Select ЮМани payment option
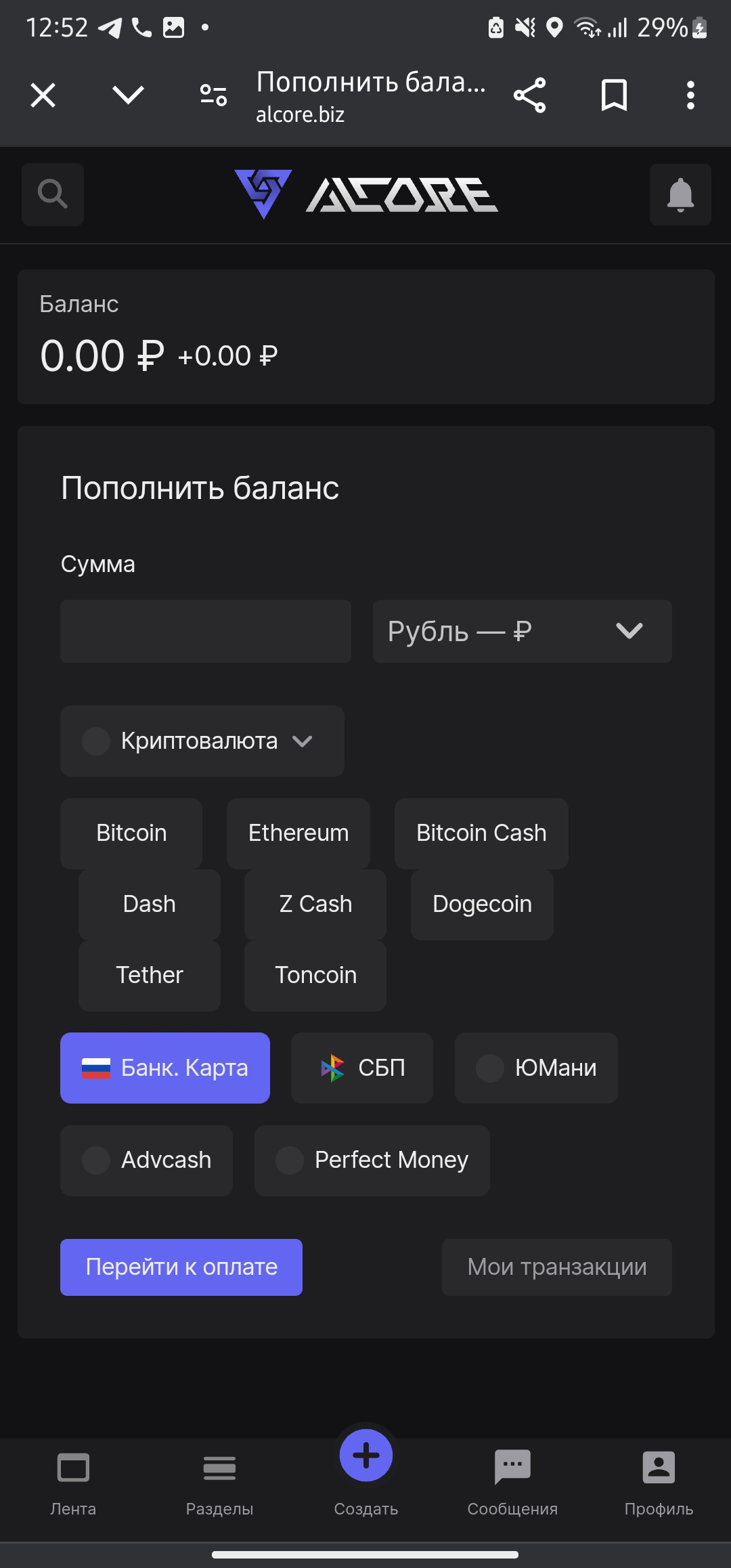Viewport: 731px width, 1568px height. pyautogui.click(x=536, y=1068)
